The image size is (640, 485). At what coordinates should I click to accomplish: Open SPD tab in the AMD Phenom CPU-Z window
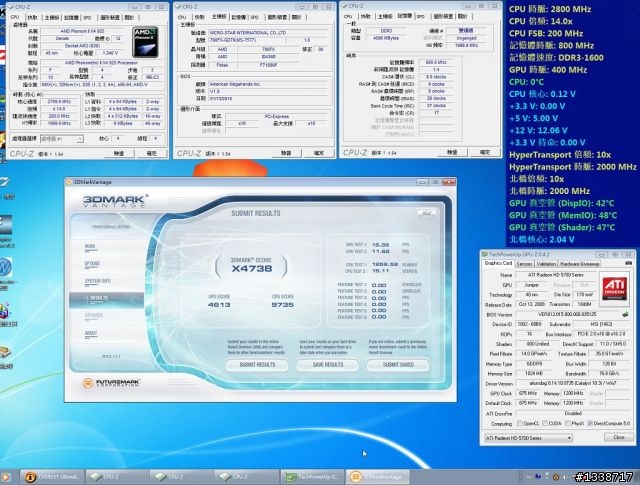(87, 18)
